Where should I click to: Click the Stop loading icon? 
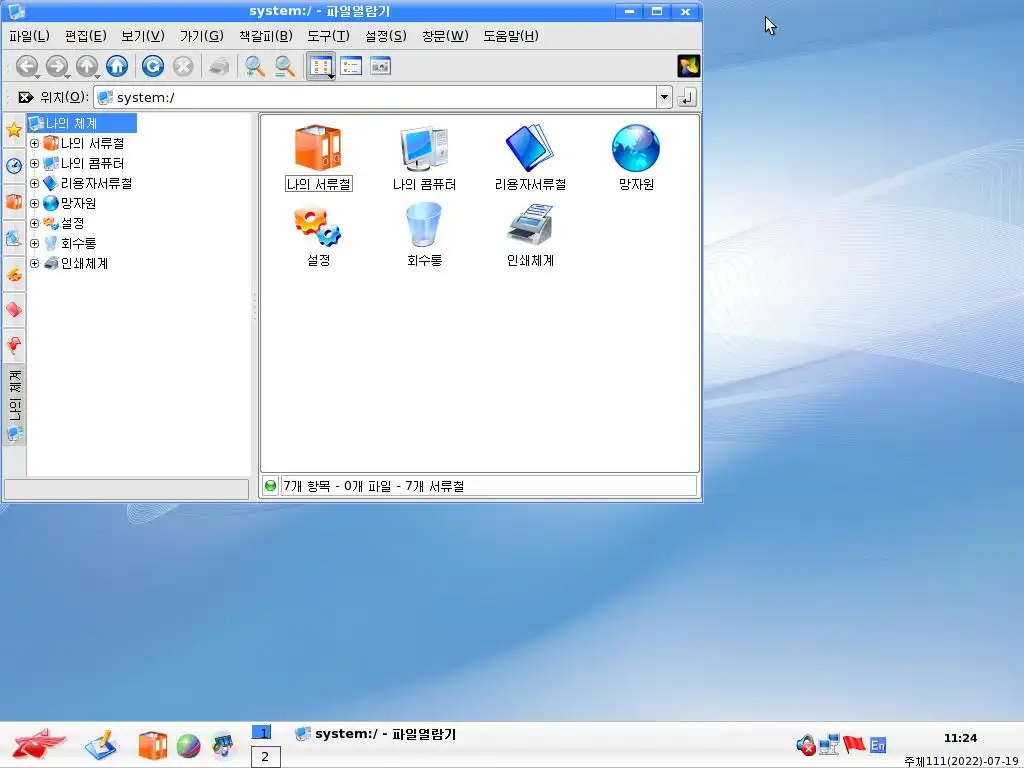(183, 66)
